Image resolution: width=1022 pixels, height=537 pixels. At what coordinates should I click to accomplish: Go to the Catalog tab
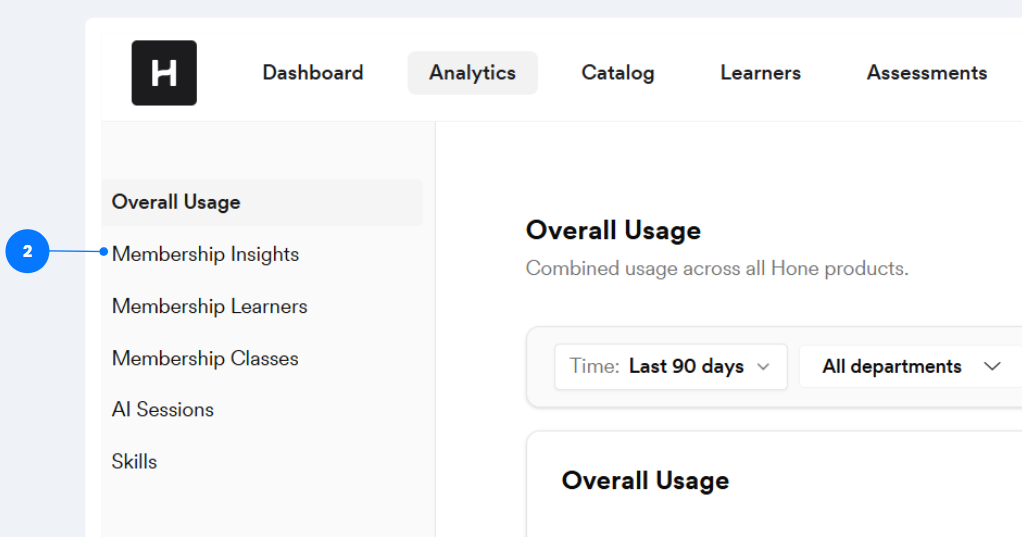pyautogui.click(x=618, y=73)
